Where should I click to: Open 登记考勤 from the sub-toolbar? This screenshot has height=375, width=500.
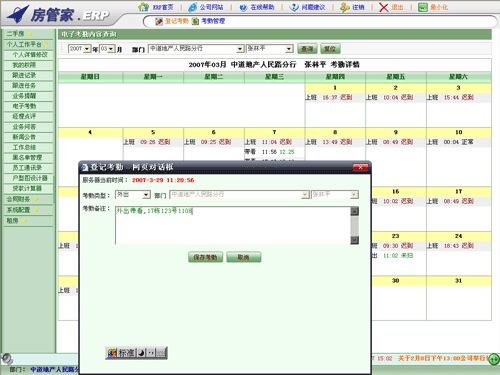pos(172,21)
